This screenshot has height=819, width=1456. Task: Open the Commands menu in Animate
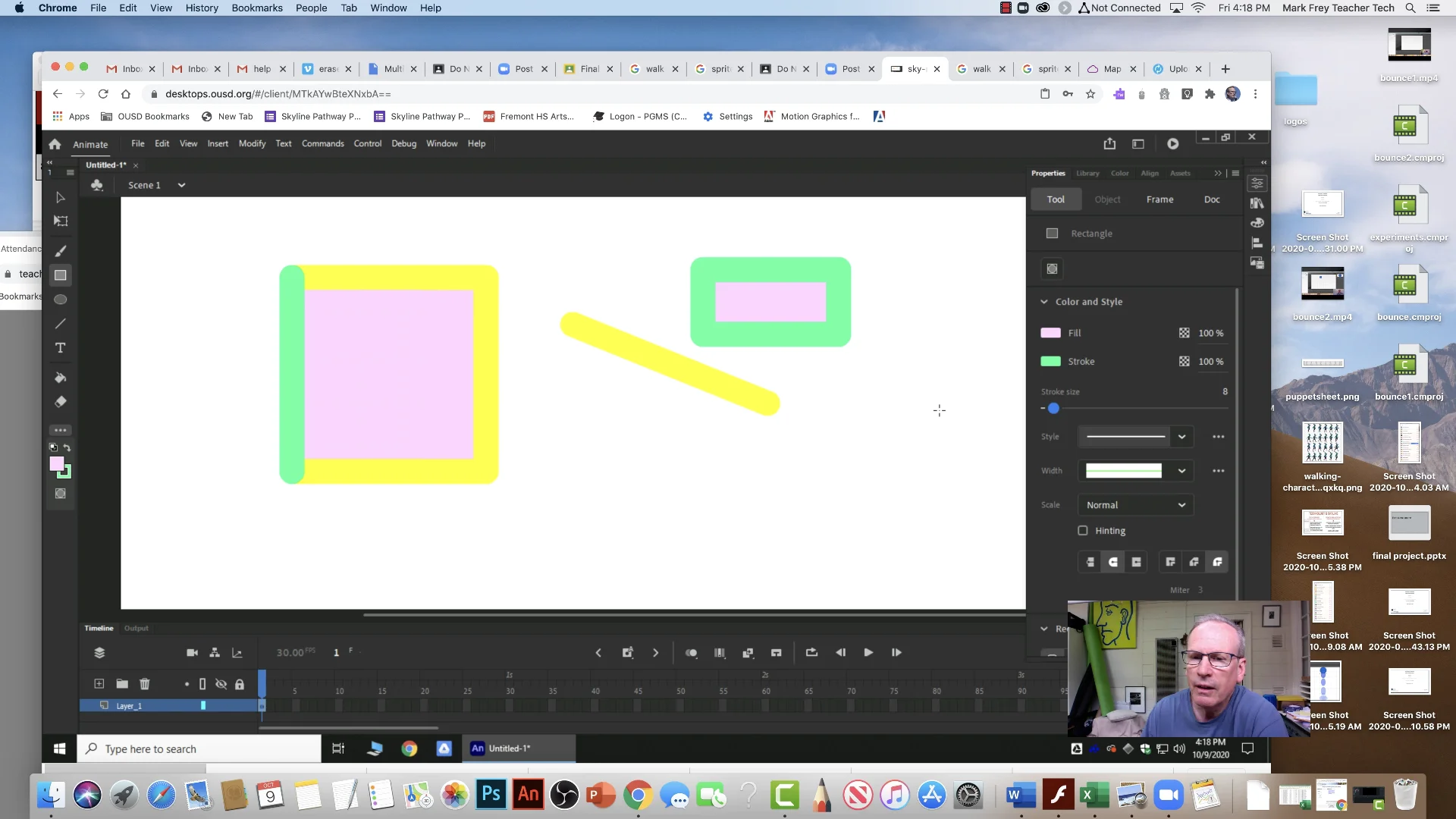(x=322, y=144)
